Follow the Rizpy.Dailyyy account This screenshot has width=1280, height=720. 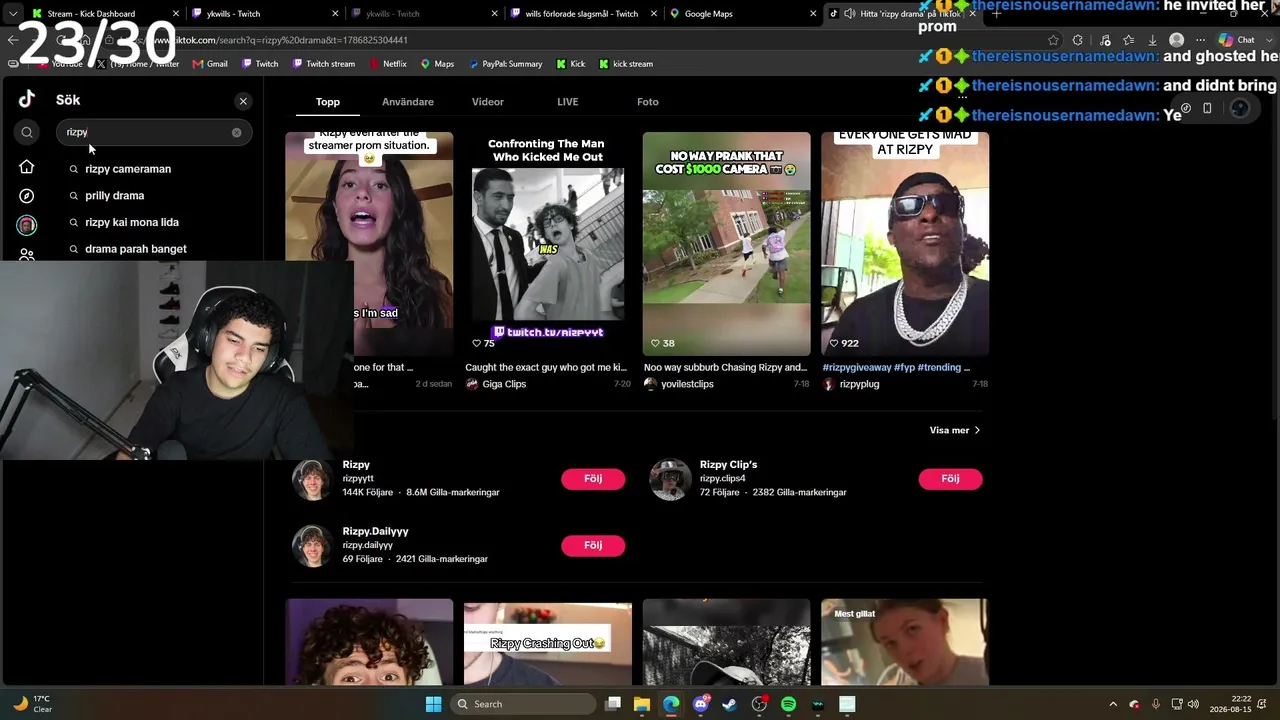593,545
